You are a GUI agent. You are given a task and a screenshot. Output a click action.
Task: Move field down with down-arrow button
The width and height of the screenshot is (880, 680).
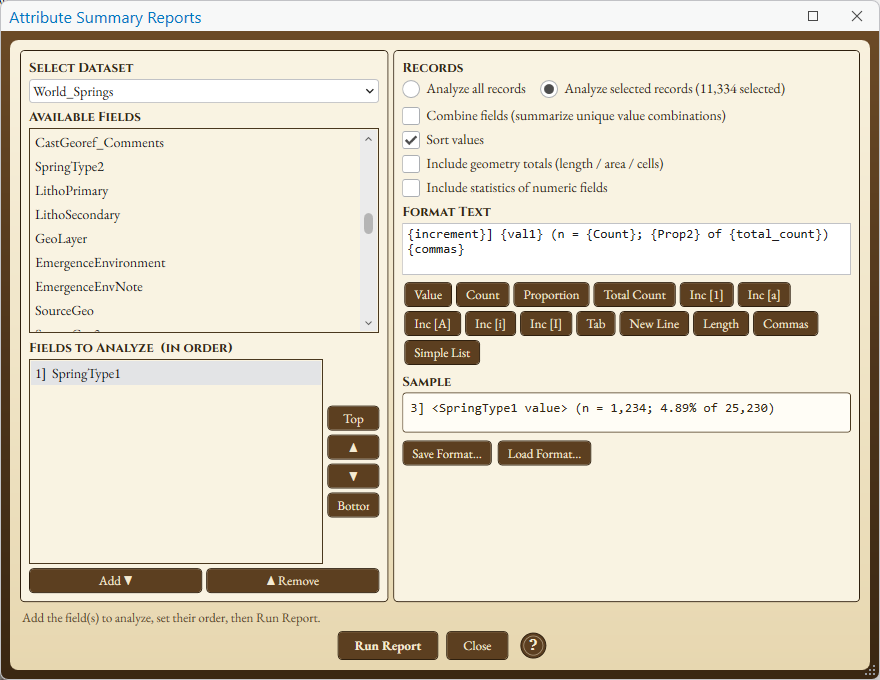coord(353,476)
